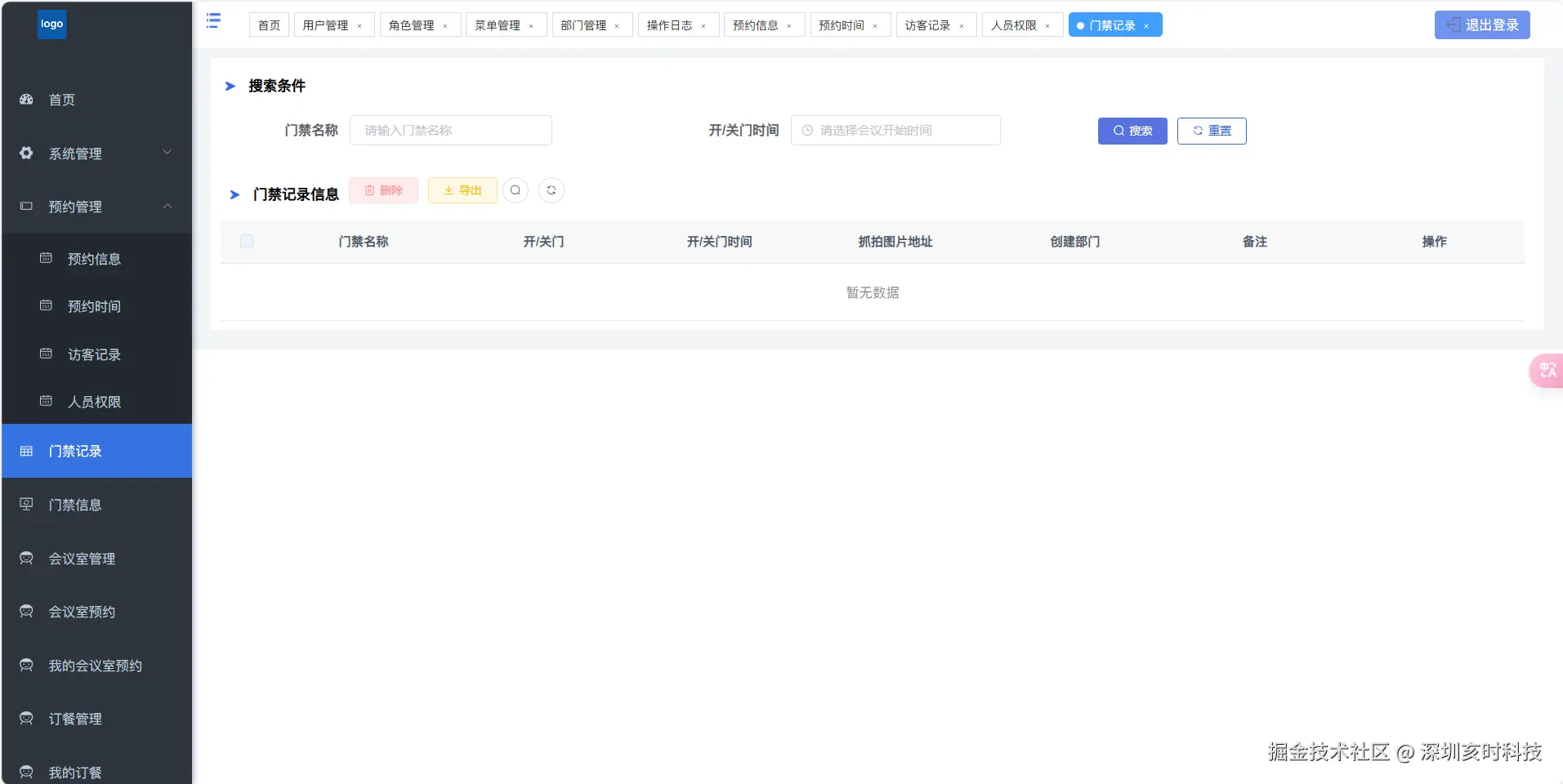Open 访客记录 in the sidebar

(96, 354)
